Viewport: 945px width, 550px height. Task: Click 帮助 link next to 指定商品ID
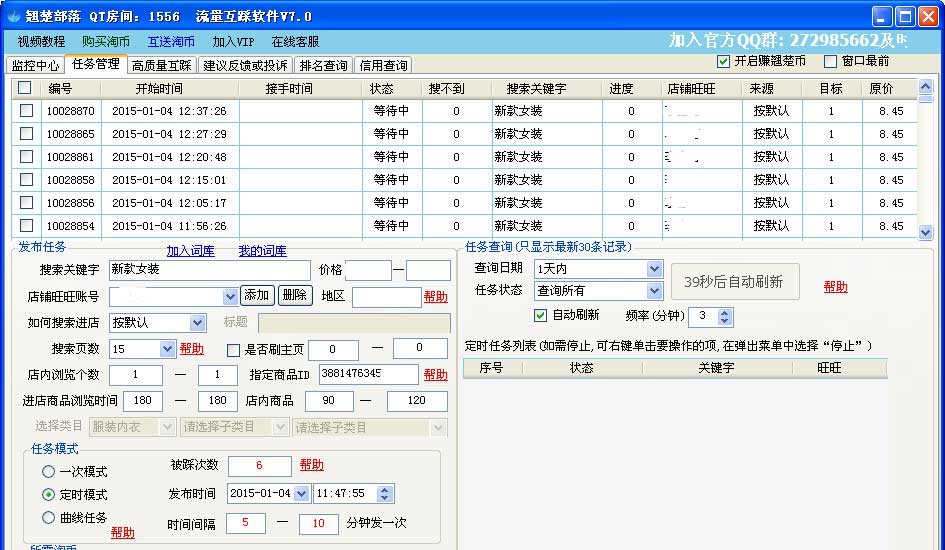(435, 375)
